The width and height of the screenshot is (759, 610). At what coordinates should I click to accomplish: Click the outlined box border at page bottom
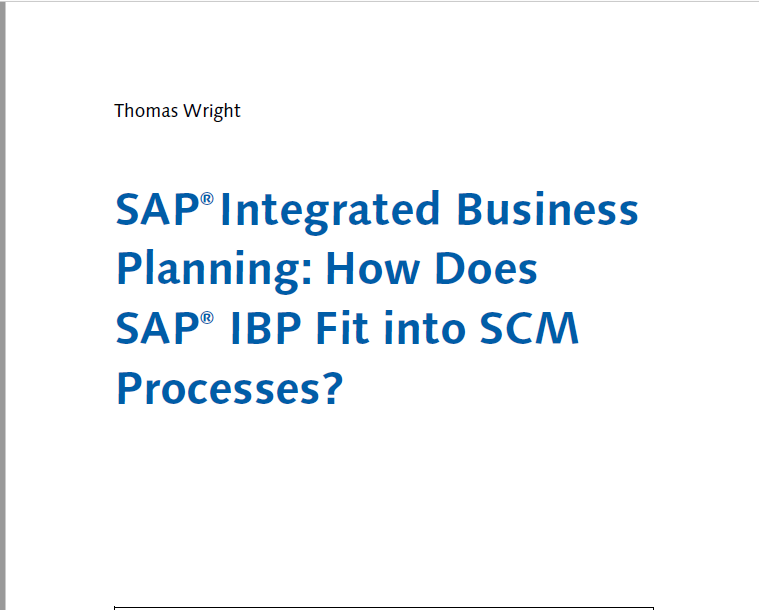[384, 608]
